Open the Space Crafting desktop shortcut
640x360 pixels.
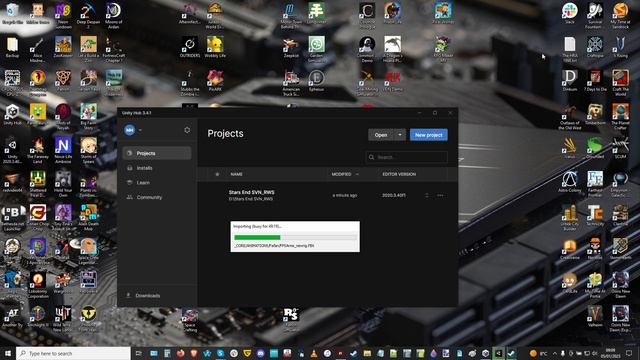(190, 320)
